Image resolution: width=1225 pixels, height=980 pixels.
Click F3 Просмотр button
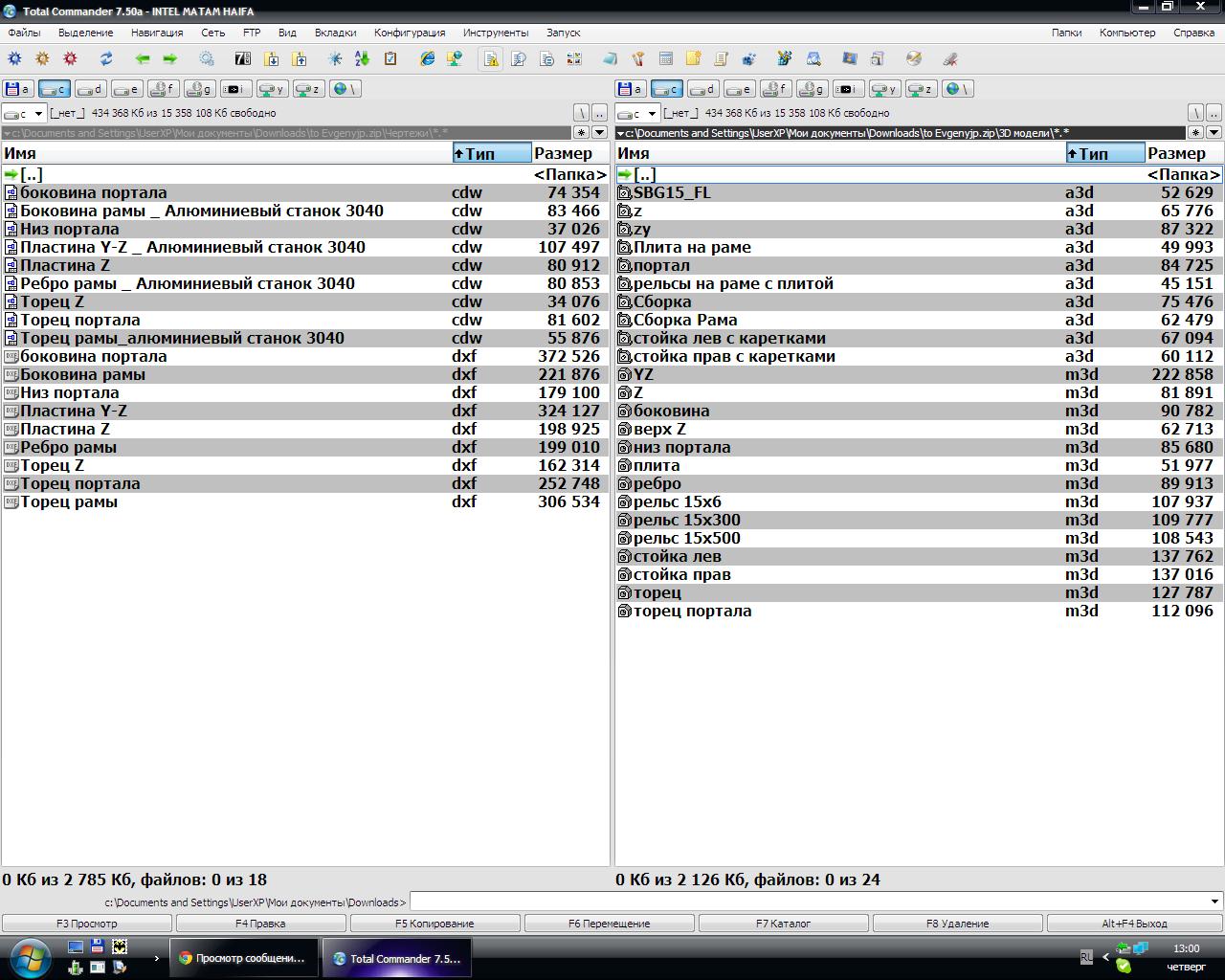tap(87, 924)
